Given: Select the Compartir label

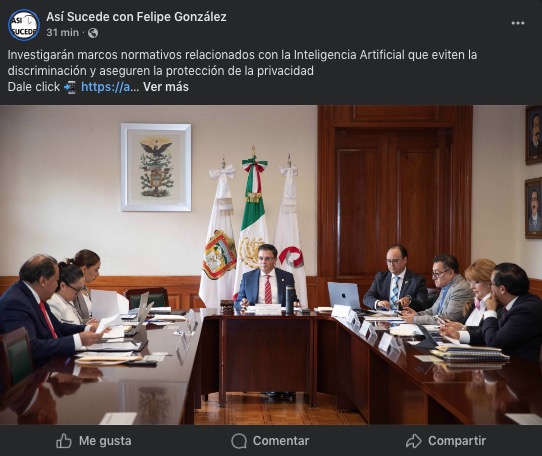Looking at the screenshot, I should [x=457, y=441].
